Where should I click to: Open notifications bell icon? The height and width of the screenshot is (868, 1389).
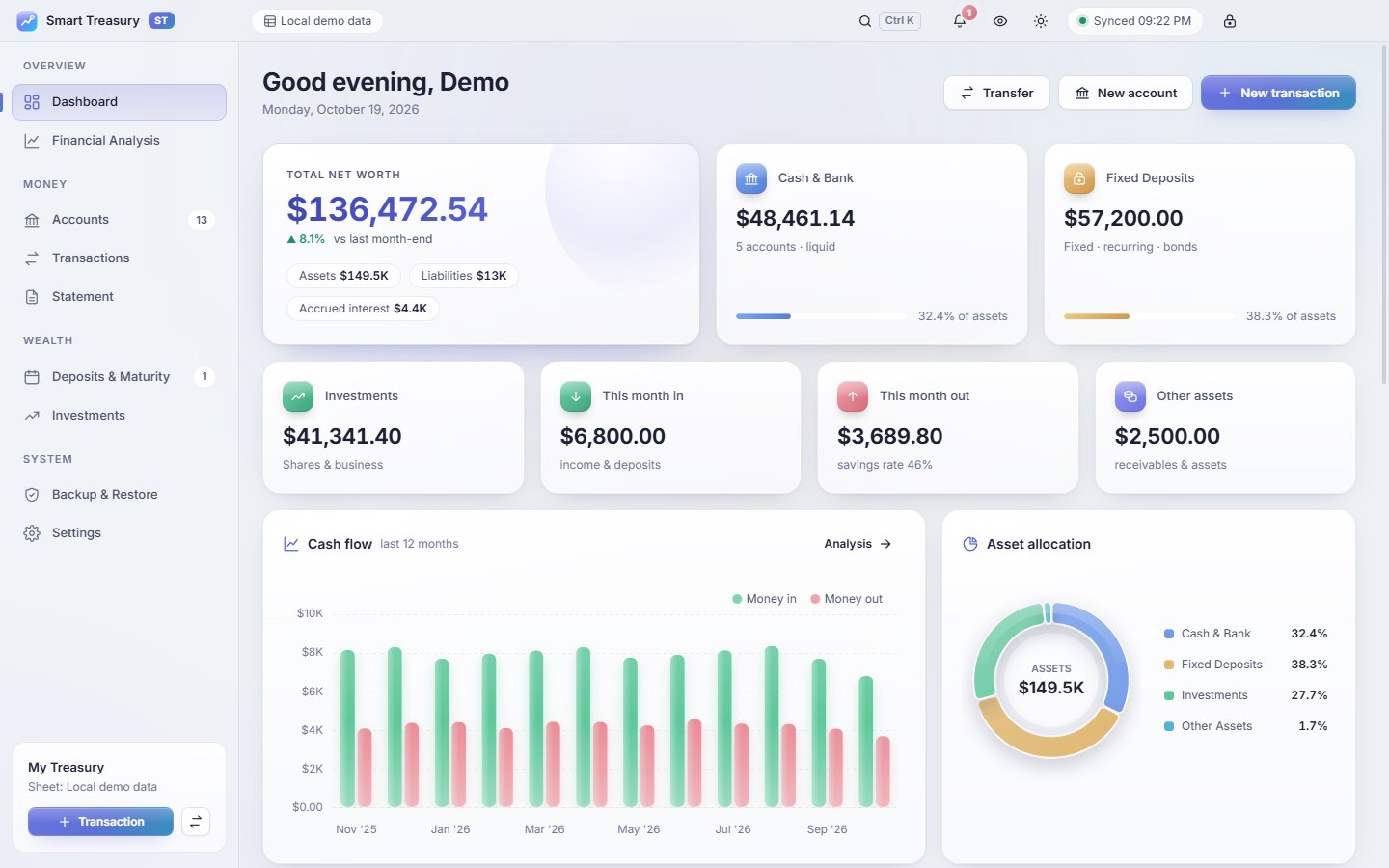960,21
